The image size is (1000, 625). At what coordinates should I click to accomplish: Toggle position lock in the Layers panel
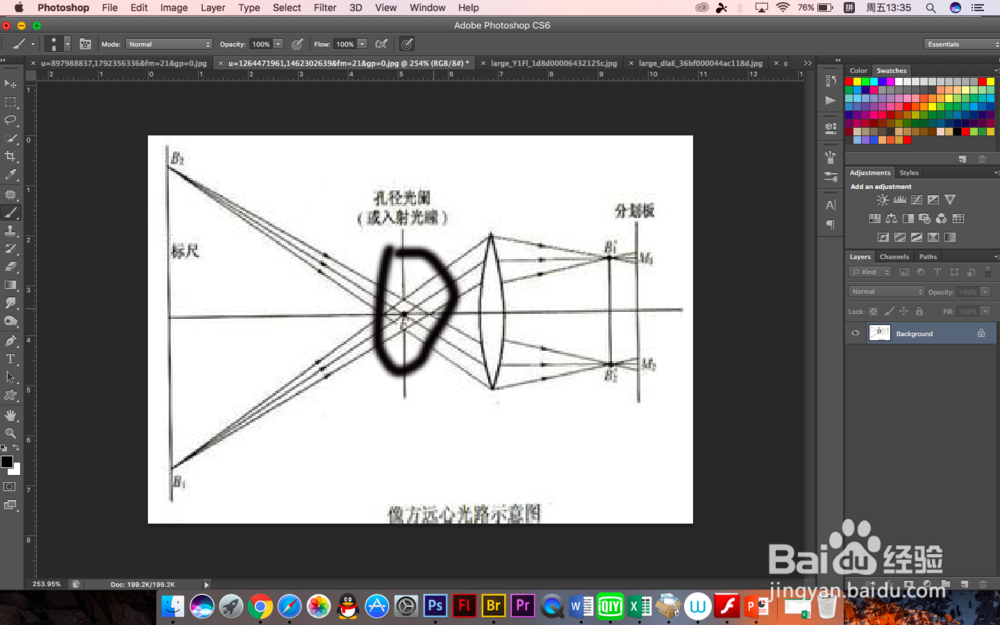[x=903, y=310]
